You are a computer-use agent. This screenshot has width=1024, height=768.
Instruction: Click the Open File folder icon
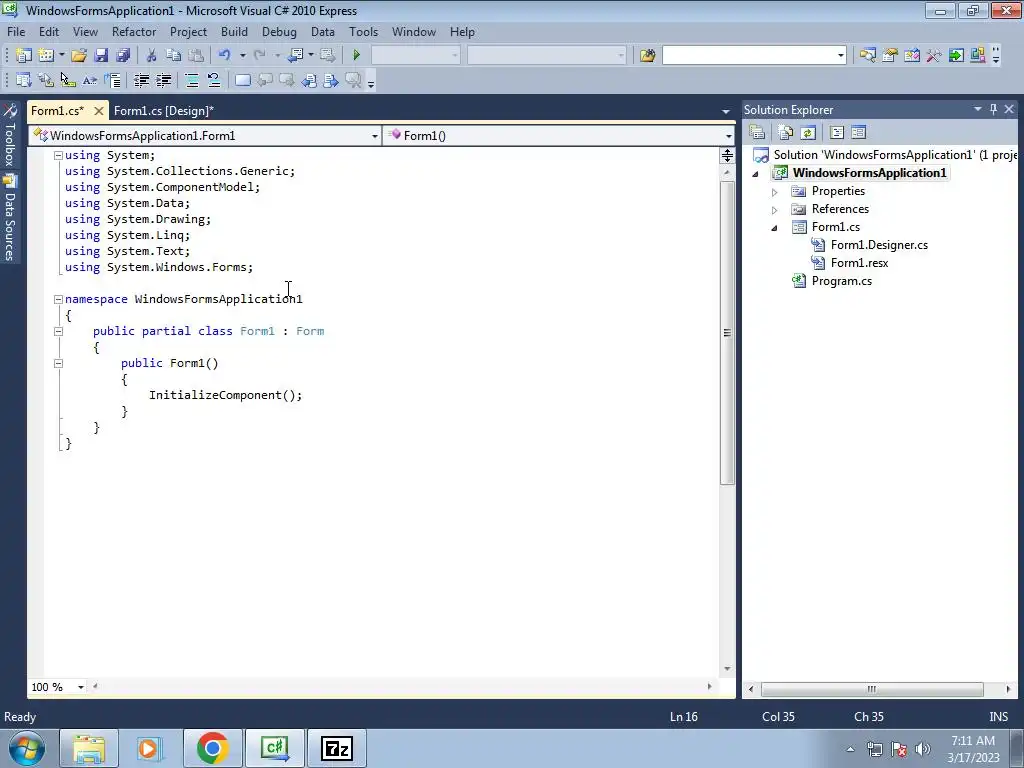point(79,56)
